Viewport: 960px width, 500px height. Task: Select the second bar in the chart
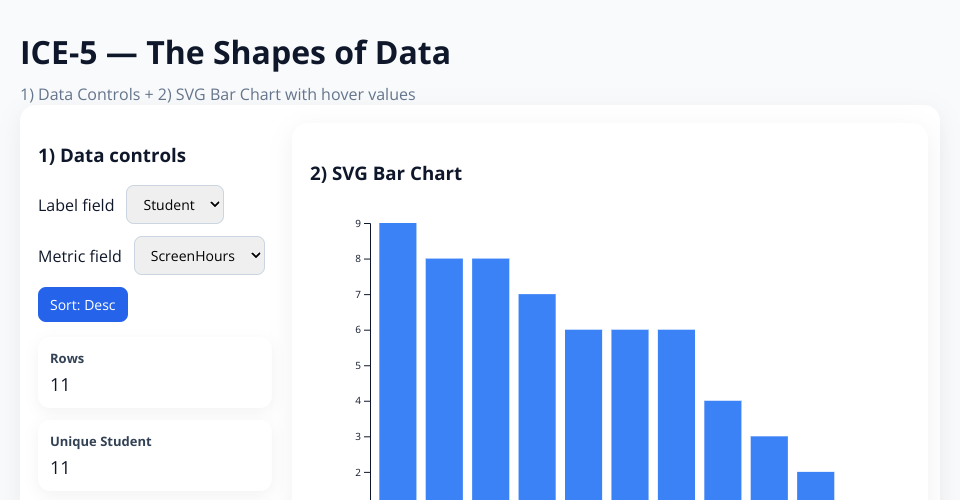tap(444, 378)
